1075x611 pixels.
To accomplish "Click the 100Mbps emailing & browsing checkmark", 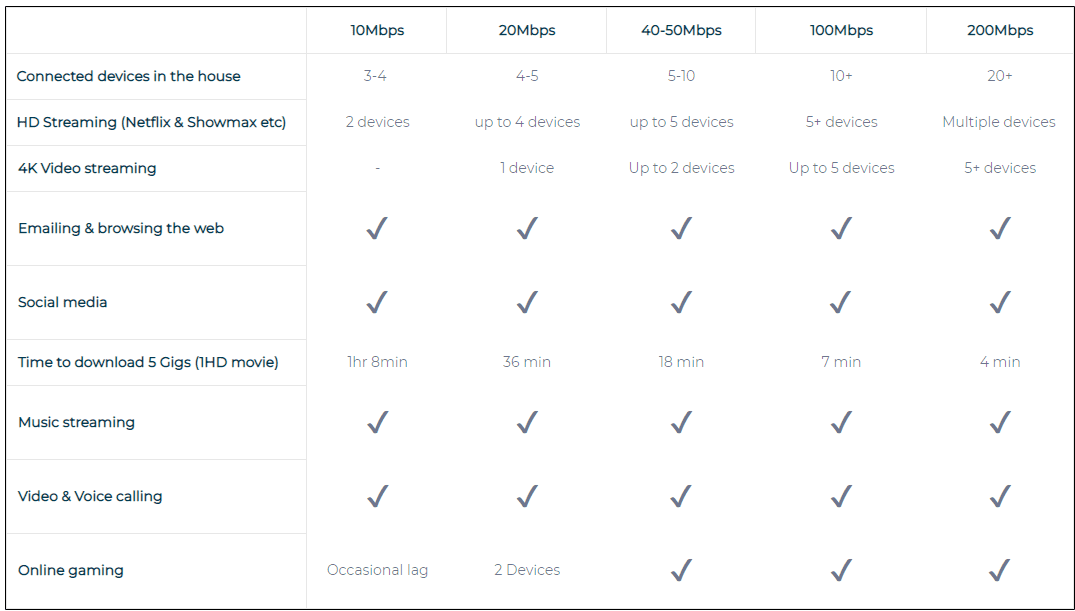I will (x=841, y=229).
